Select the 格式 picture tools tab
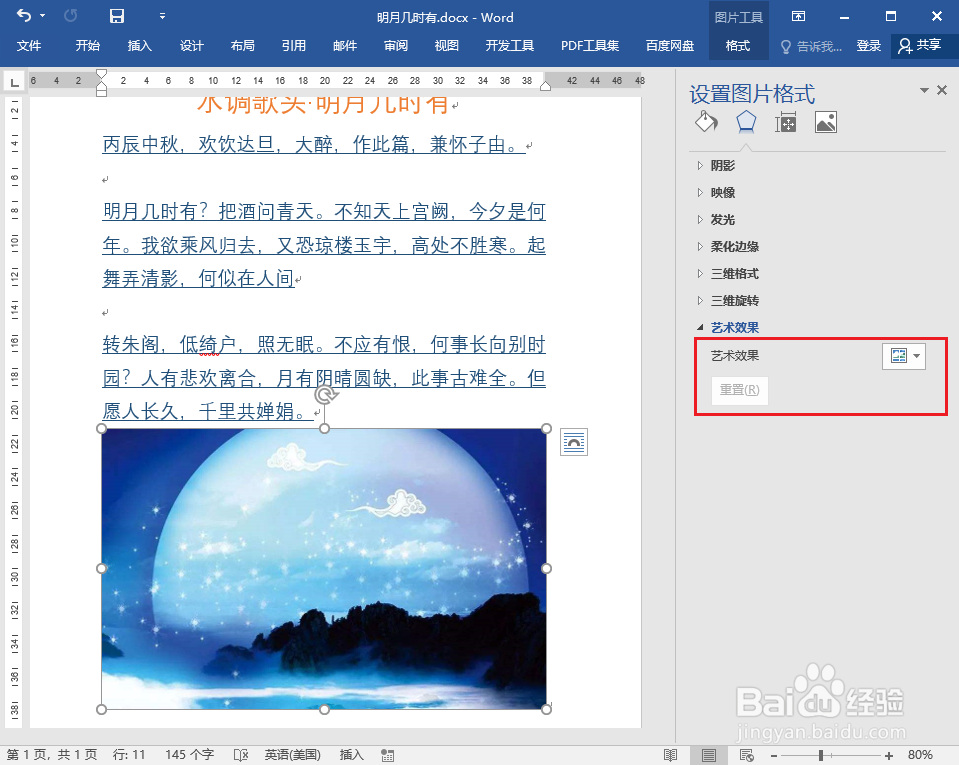This screenshot has width=959, height=765. click(x=738, y=46)
